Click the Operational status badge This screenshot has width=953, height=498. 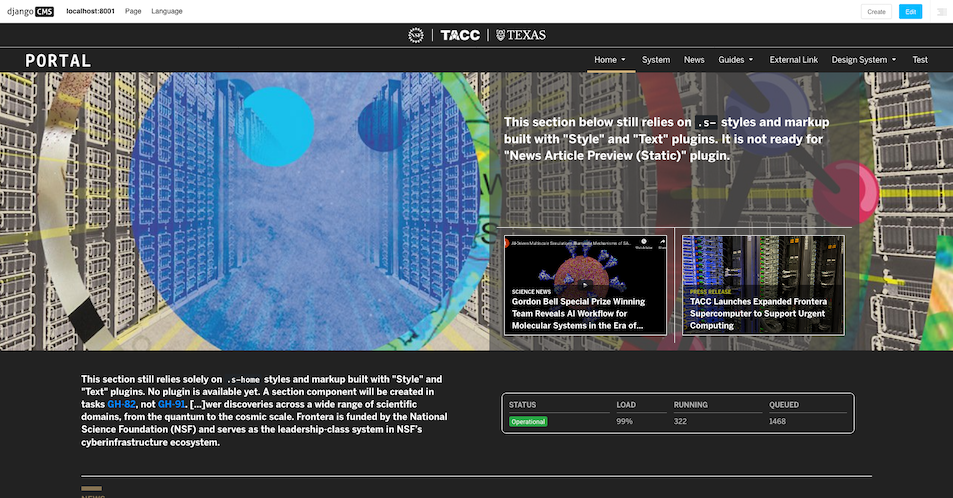528,422
